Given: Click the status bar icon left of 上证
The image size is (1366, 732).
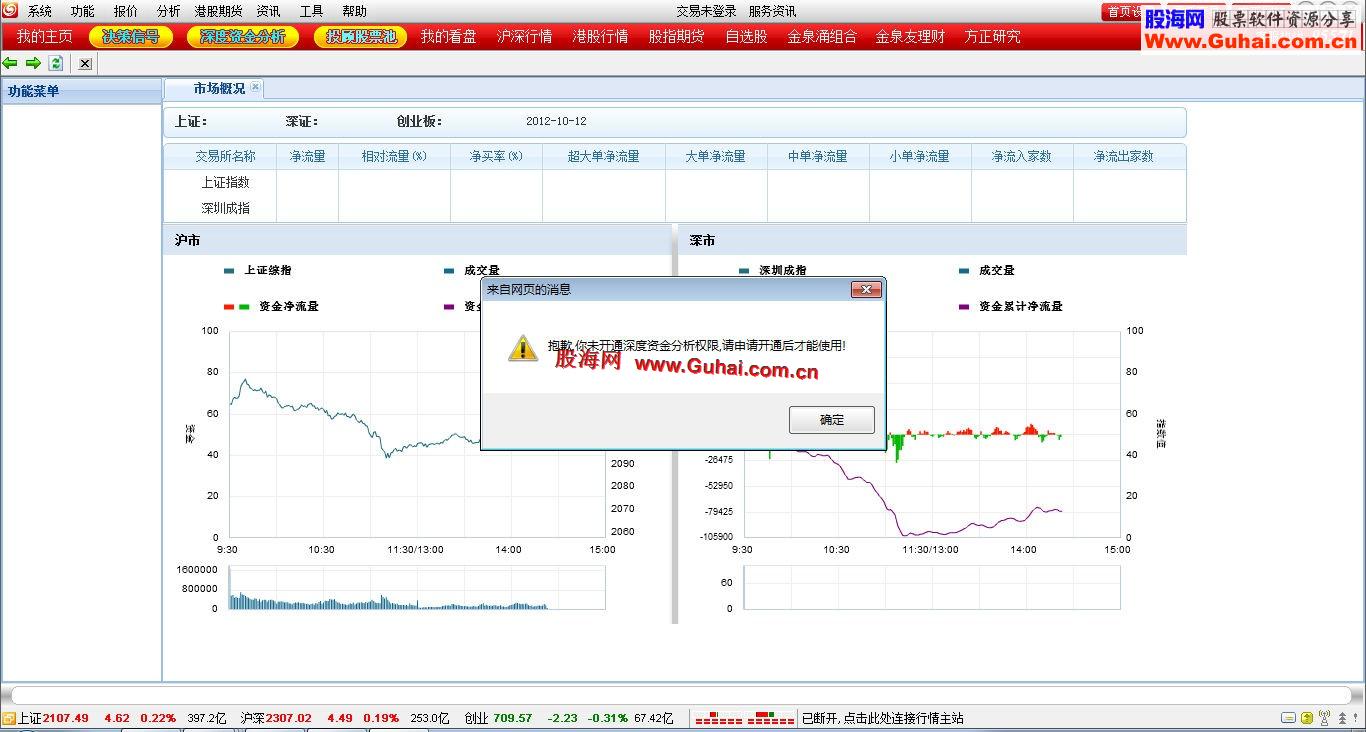Looking at the screenshot, I should pyautogui.click(x=9, y=718).
